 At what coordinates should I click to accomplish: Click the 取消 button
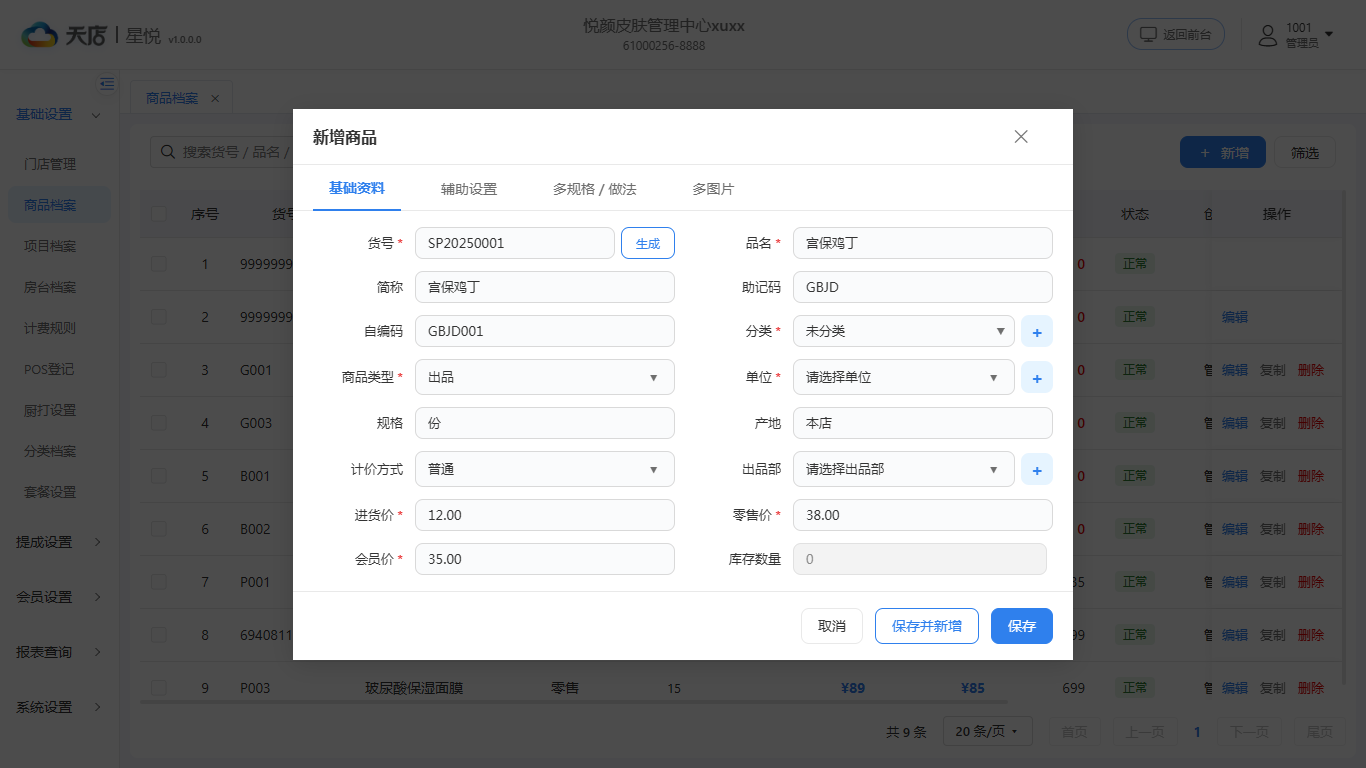coord(832,626)
